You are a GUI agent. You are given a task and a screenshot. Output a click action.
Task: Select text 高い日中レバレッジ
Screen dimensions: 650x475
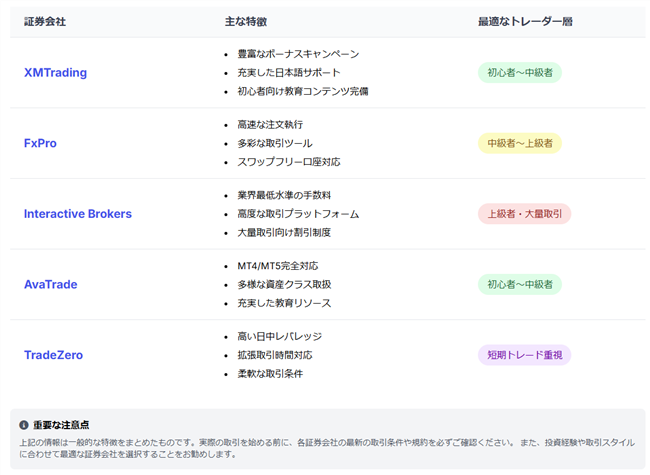point(279,337)
